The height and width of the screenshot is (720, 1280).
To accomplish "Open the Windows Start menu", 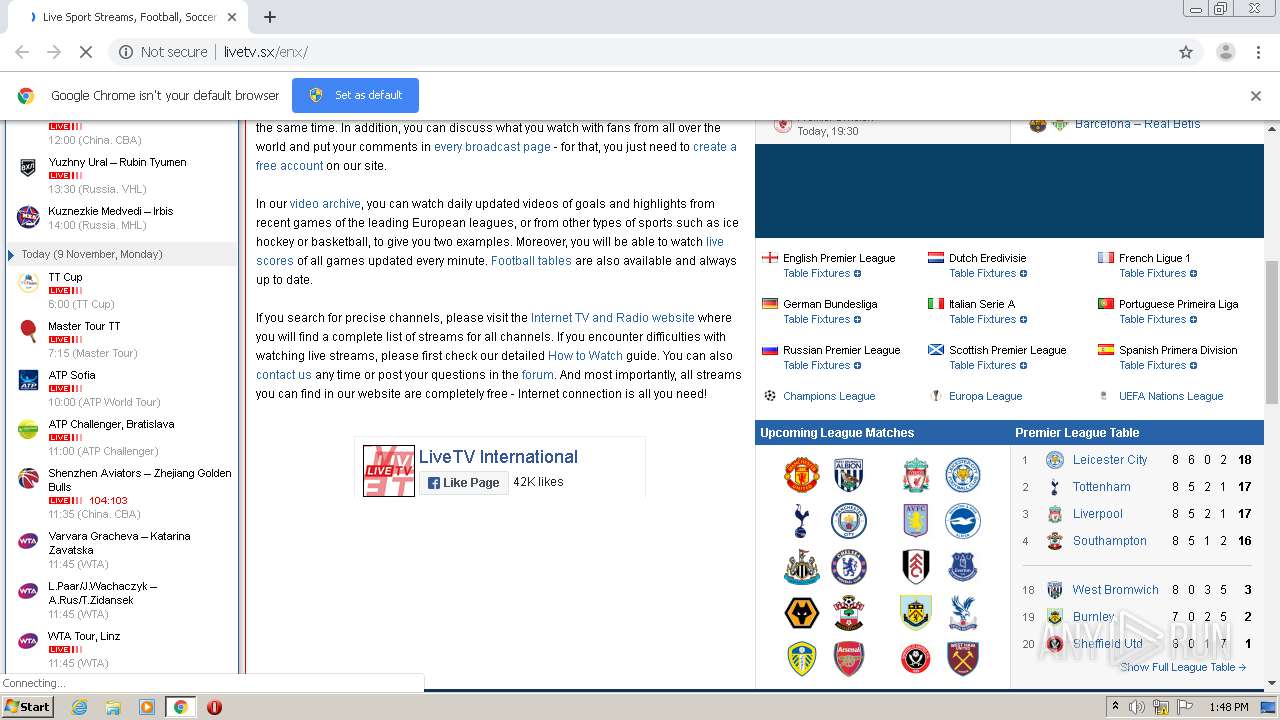I will tap(28, 707).
